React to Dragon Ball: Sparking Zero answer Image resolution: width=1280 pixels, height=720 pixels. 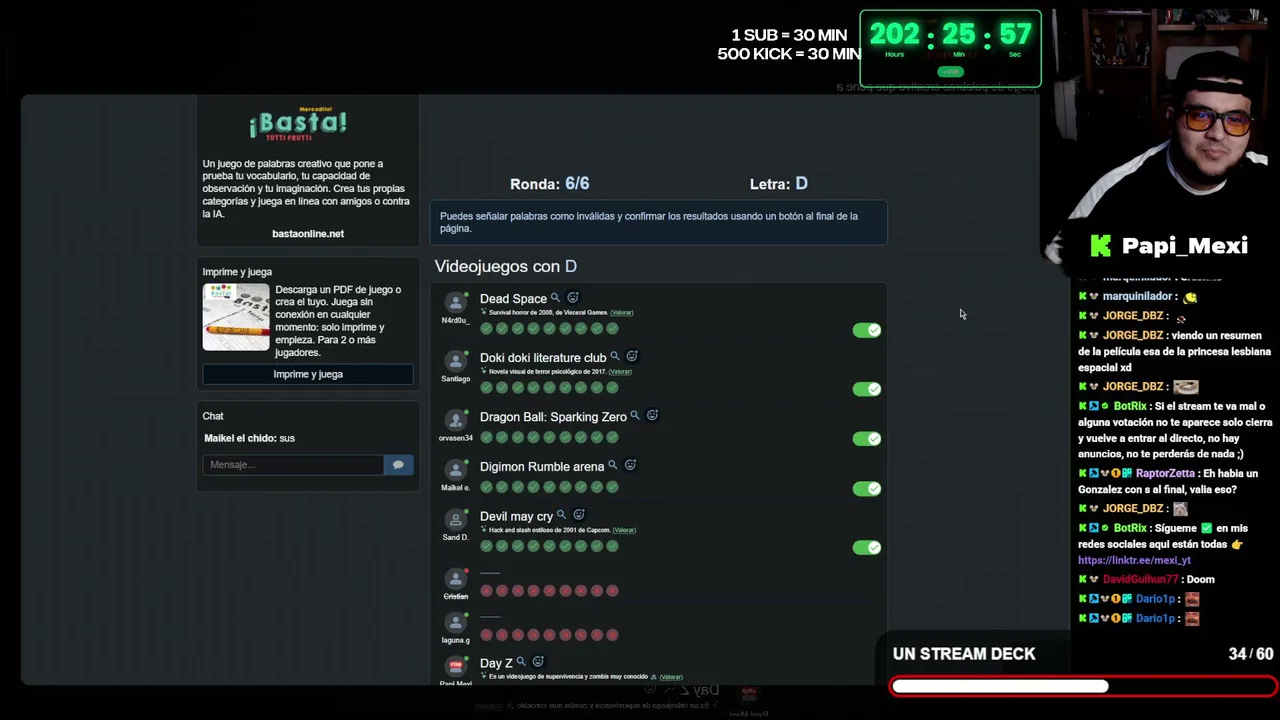point(652,416)
